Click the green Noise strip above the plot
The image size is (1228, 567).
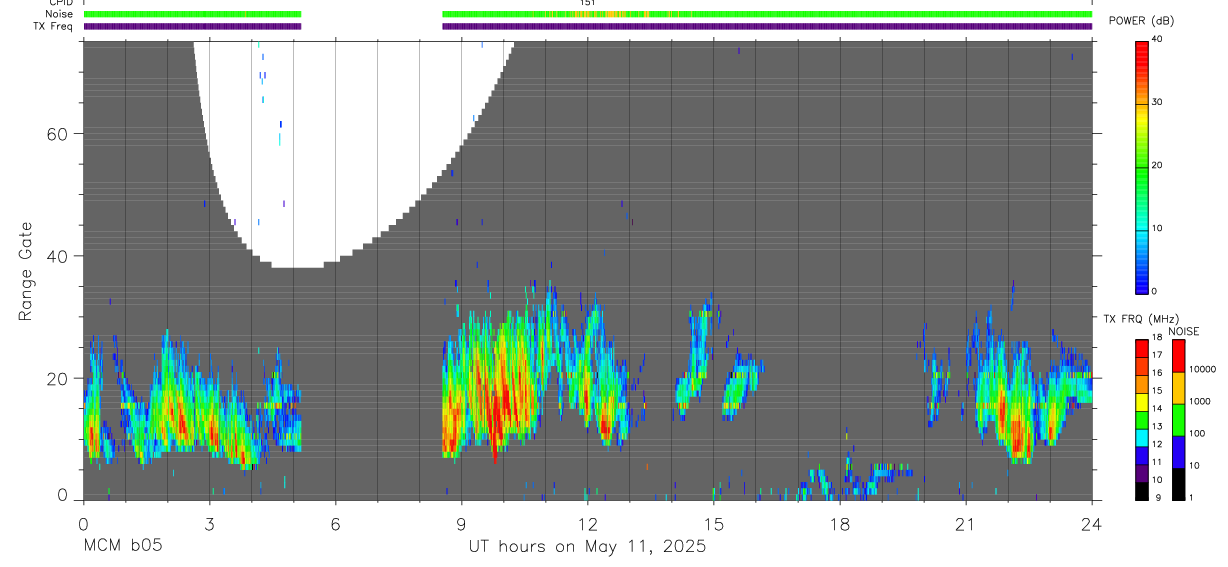pos(588,14)
